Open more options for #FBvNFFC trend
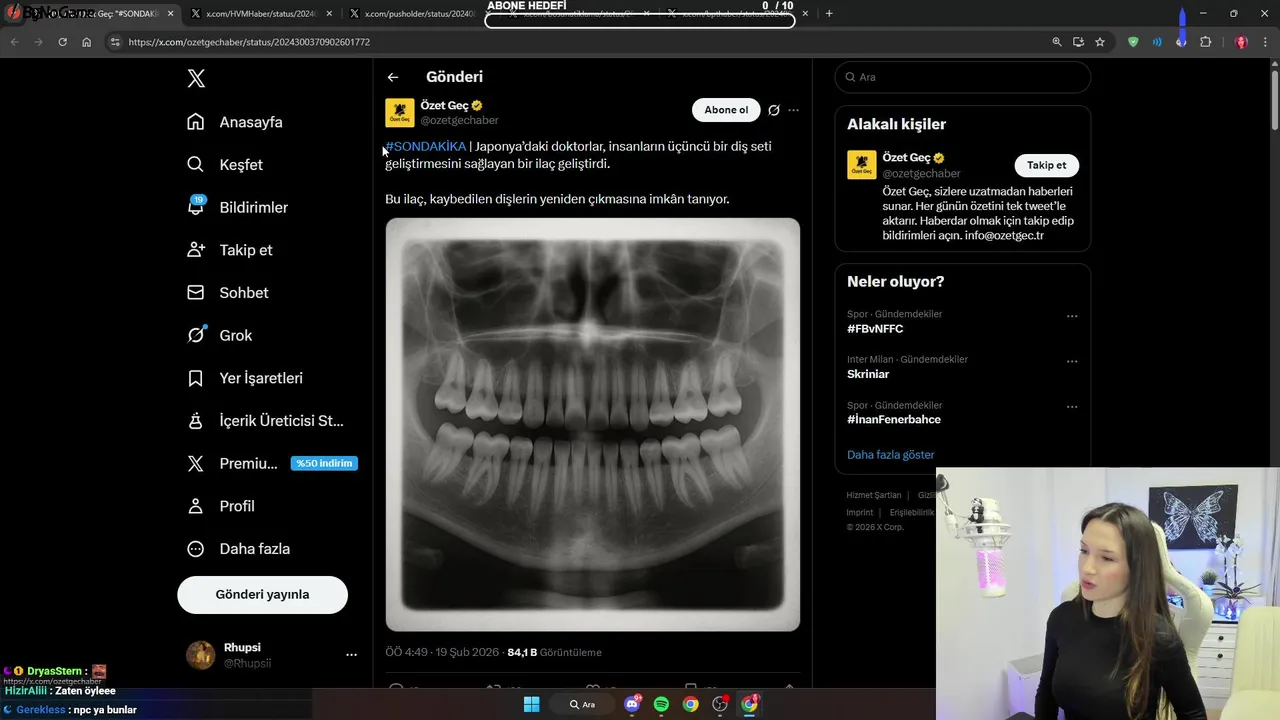The width and height of the screenshot is (1280, 720). (x=1072, y=316)
